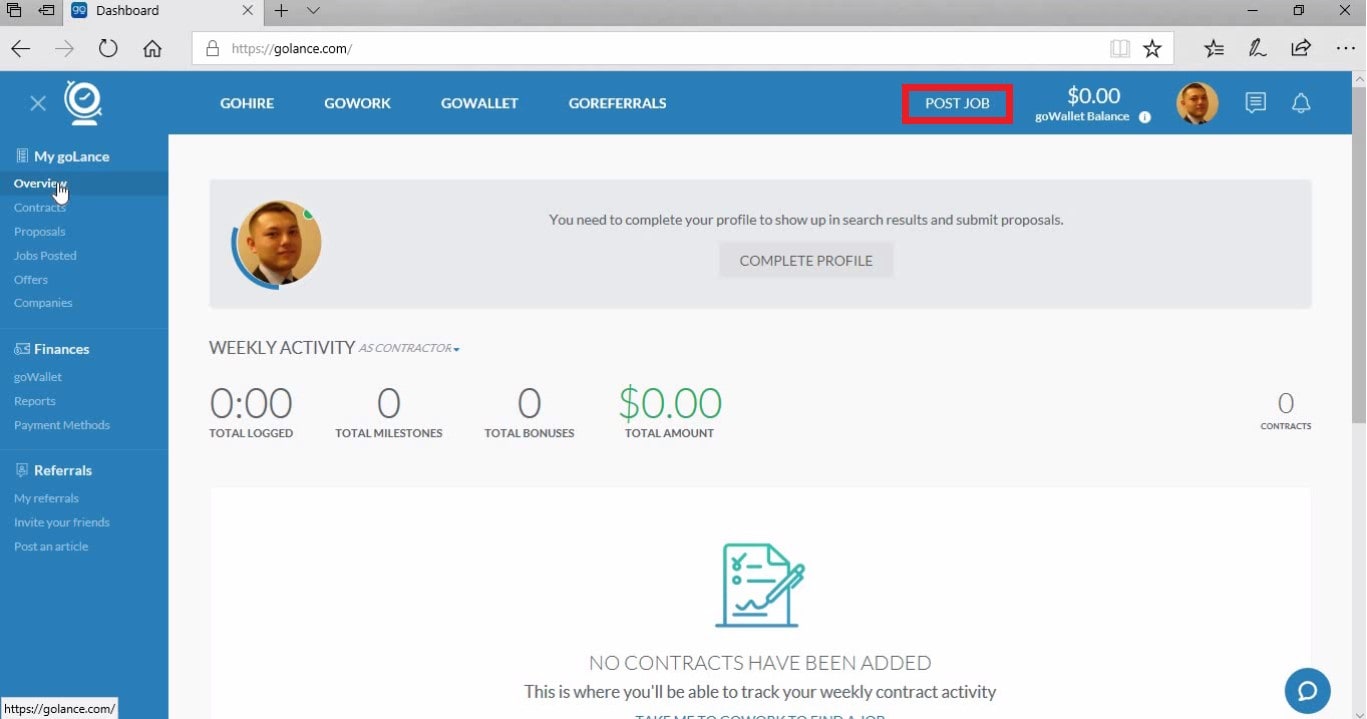Click the $0.00 goWallet balance amount
Image resolution: width=1367 pixels, height=719 pixels.
pos(1093,96)
